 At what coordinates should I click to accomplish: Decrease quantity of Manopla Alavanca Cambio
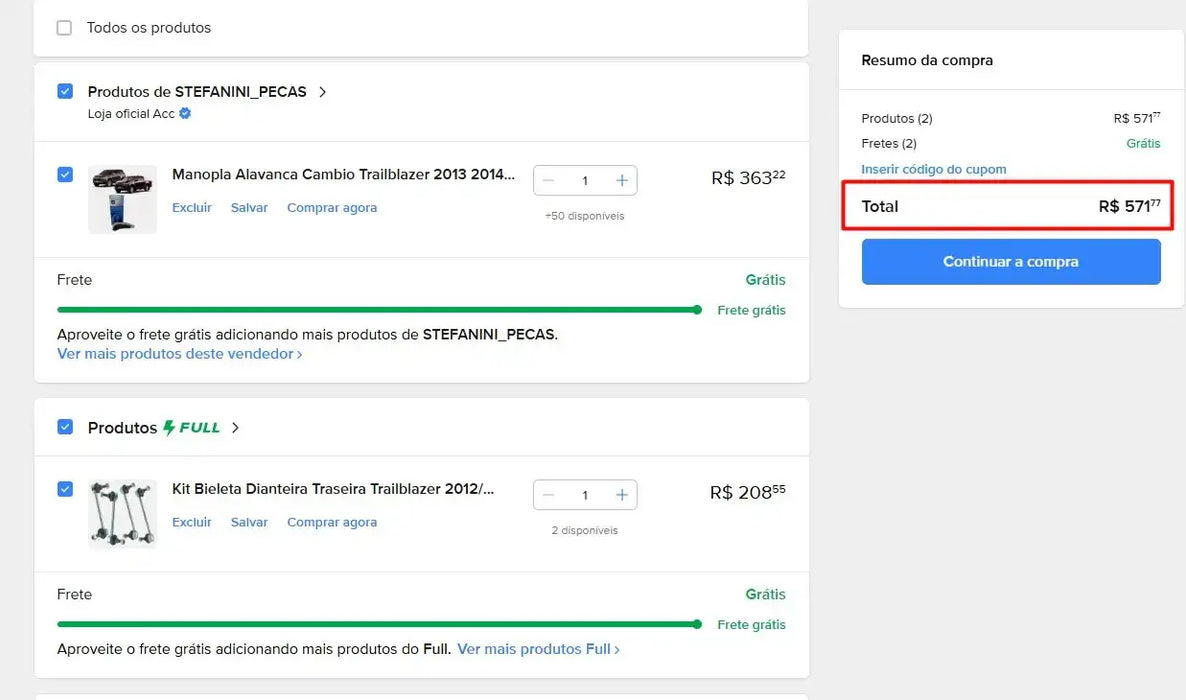[548, 181]
